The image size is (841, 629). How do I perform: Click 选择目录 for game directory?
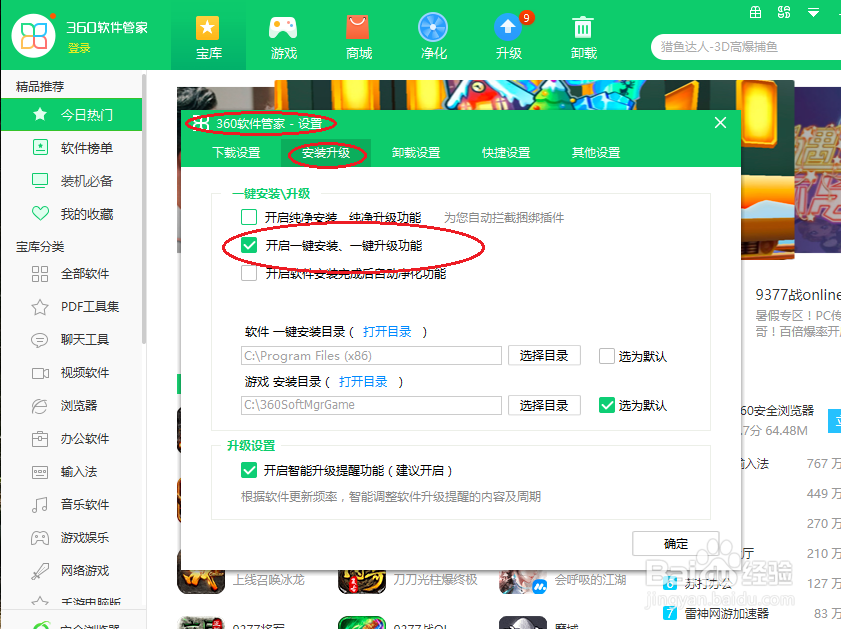point(544,405)
